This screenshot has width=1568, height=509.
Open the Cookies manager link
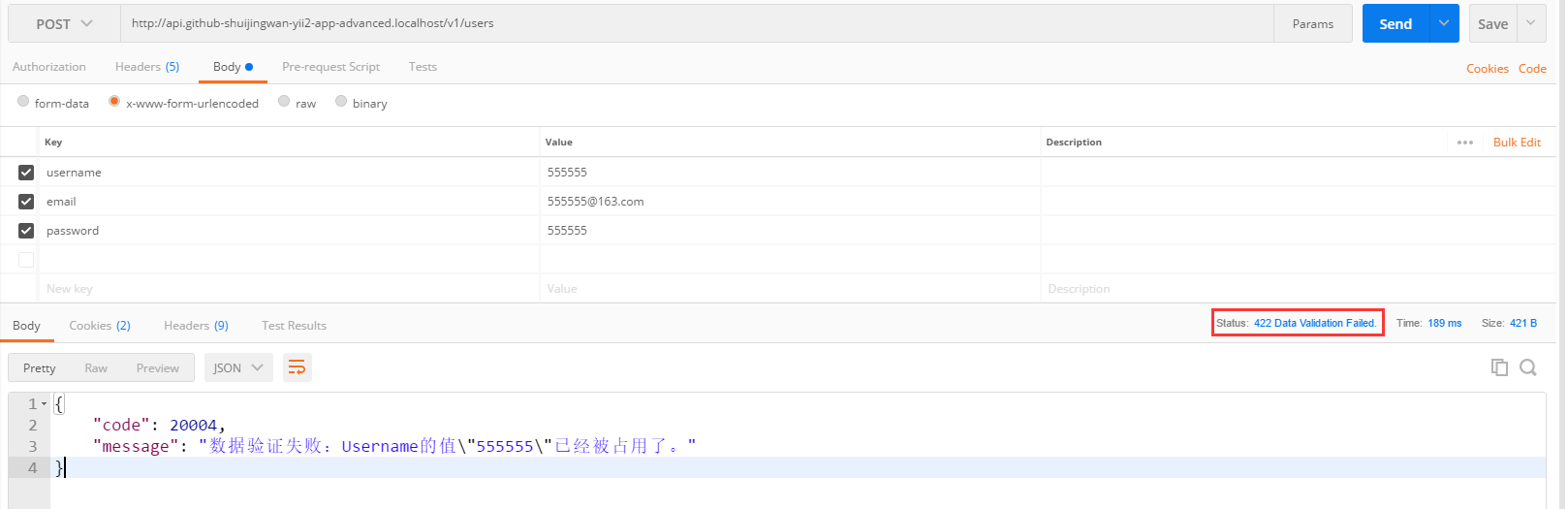click(1487, 69)
